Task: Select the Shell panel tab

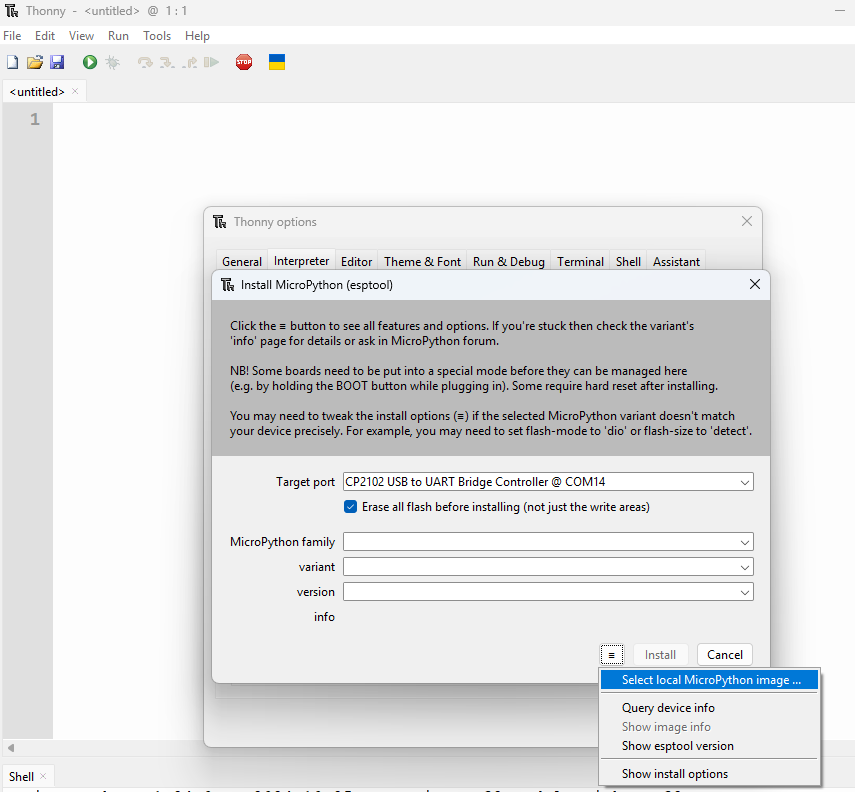Action: tap(21, 776)
